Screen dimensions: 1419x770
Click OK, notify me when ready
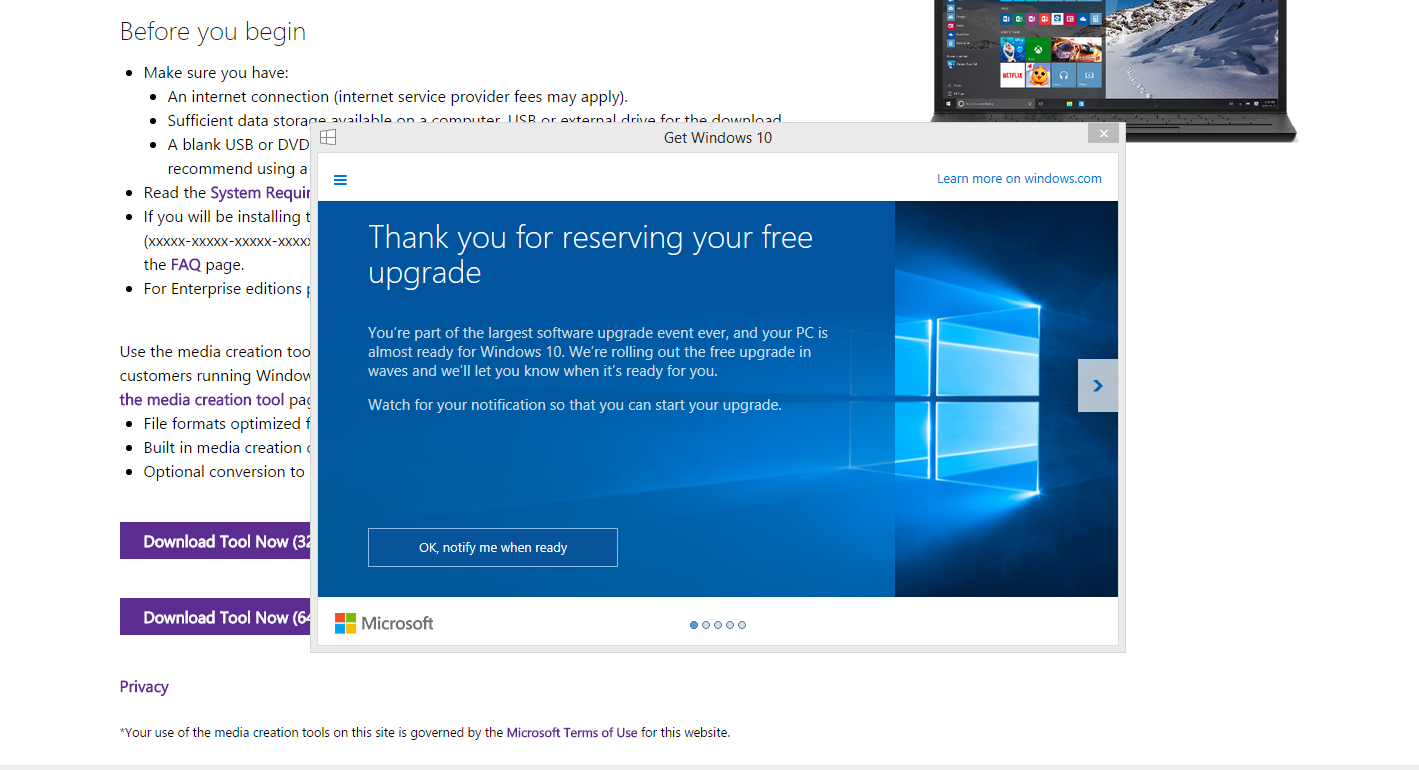(x=493, y=548)
